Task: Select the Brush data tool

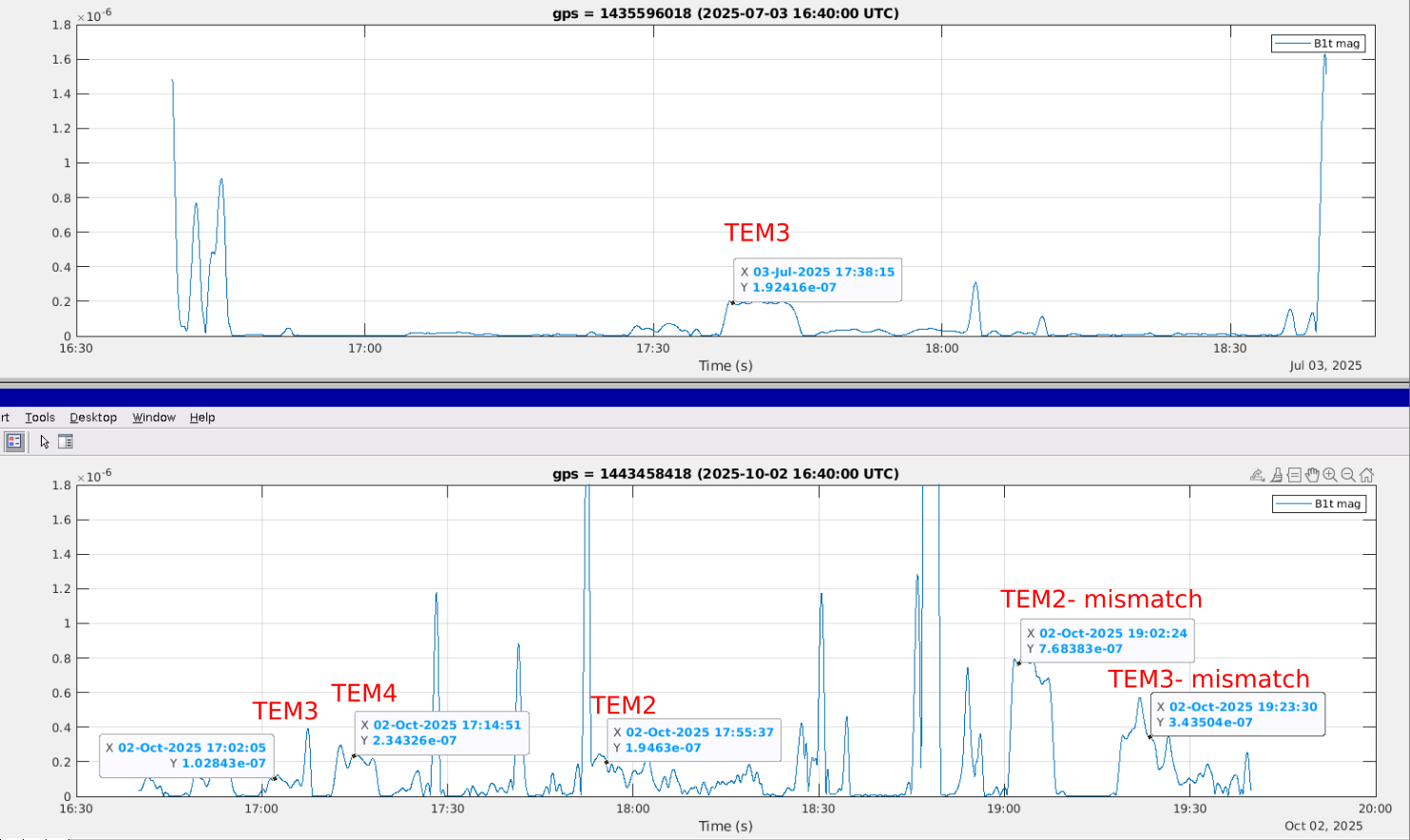Action: [1276, 475]
